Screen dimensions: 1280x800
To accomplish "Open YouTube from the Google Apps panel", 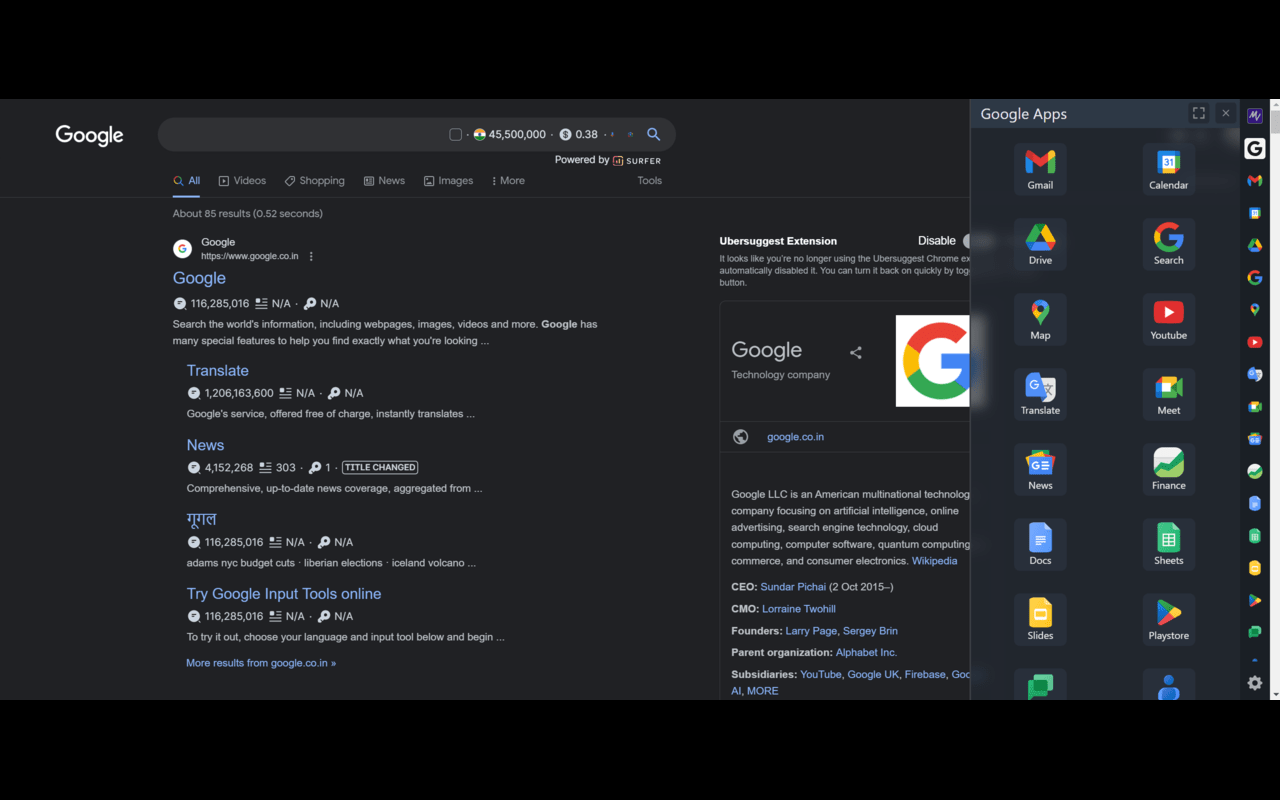I will coord(1168,318).
